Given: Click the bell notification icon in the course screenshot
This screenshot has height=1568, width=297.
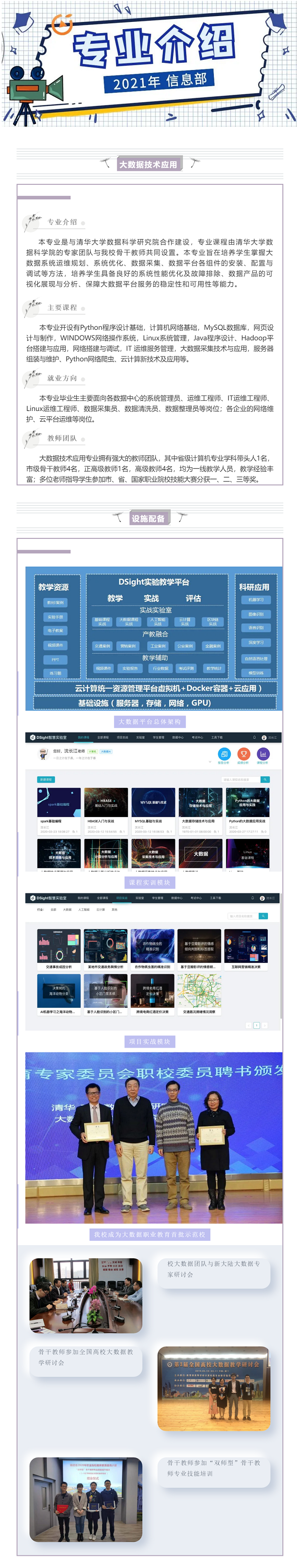Looking at the screenshot, I should (x=254, y=737).
